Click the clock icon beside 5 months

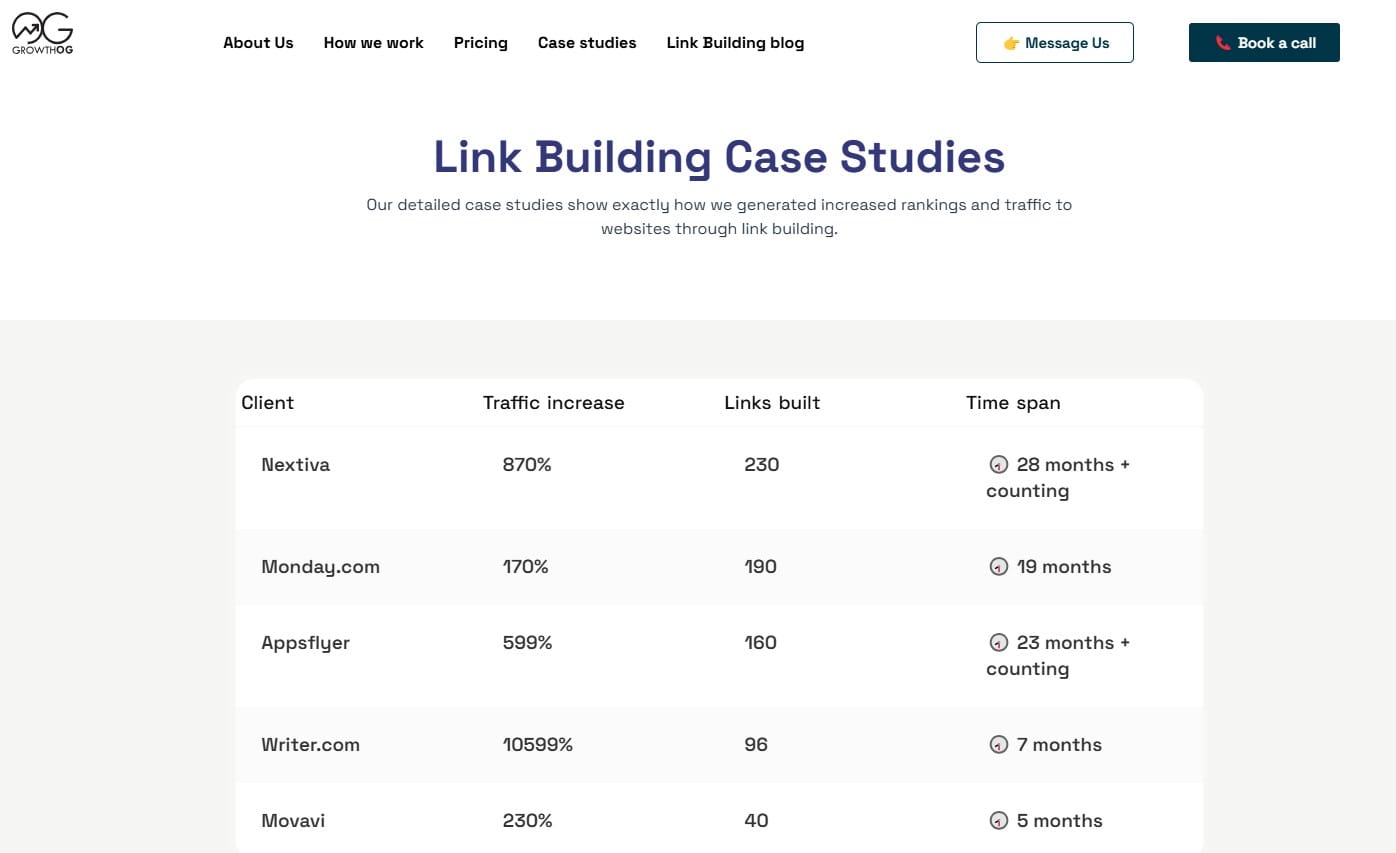(998, 821)
